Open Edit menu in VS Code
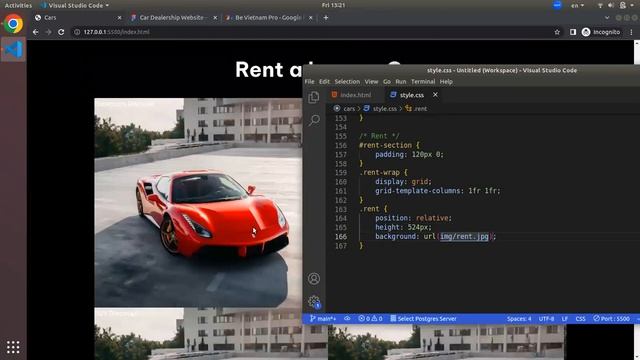 pyautogui.click(x=324, y=82)
